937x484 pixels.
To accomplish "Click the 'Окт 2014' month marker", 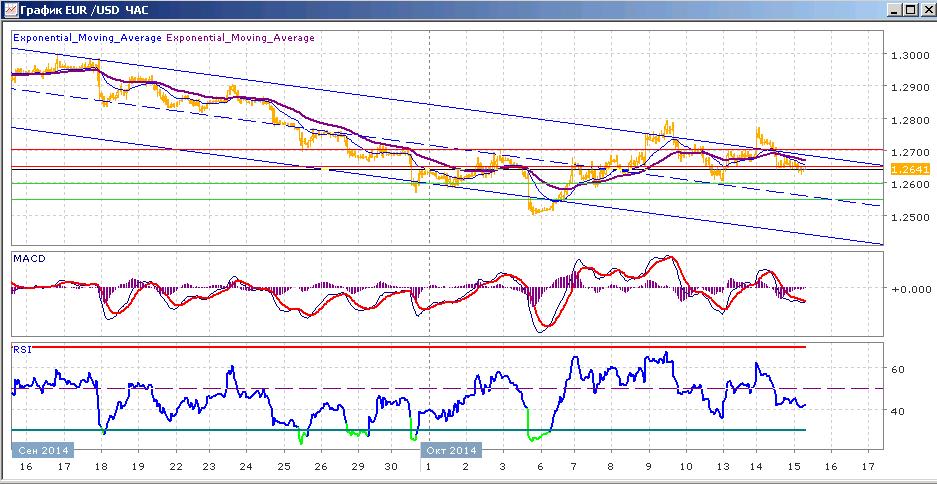I will 452,450.
